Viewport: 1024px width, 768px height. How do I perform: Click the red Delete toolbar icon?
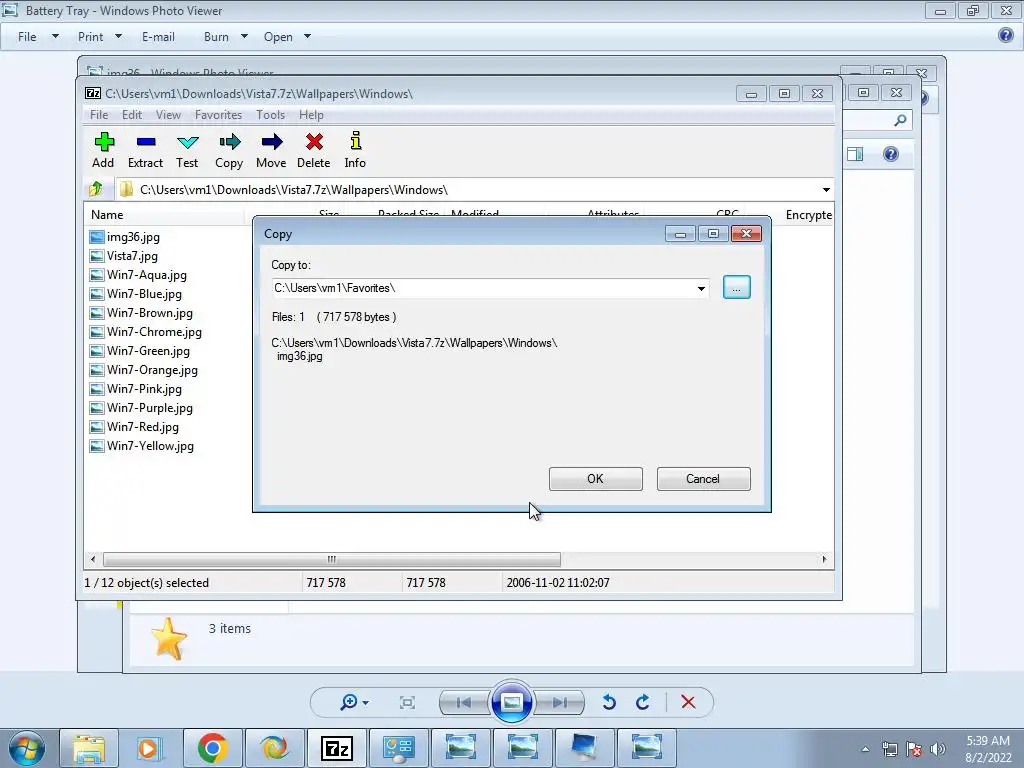click(314, 142)
